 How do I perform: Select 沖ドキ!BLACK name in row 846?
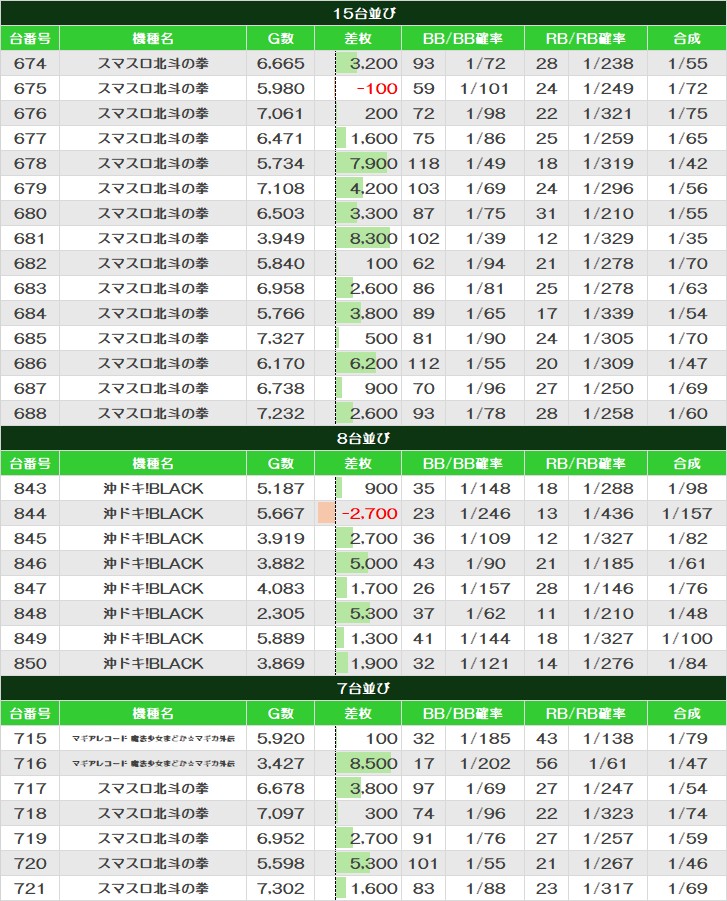click(x=153, y=563)
